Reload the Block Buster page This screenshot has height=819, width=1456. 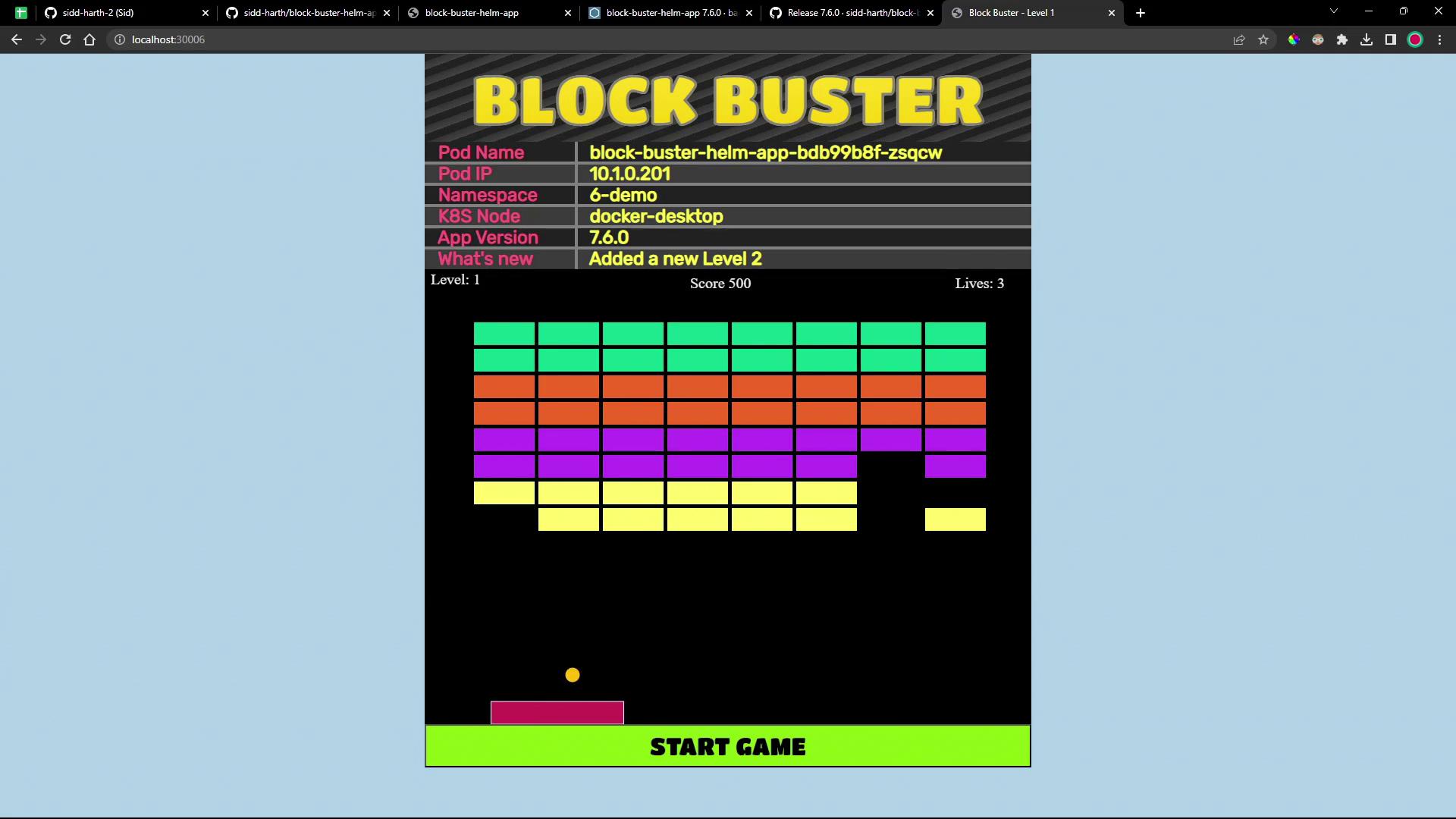65,39
